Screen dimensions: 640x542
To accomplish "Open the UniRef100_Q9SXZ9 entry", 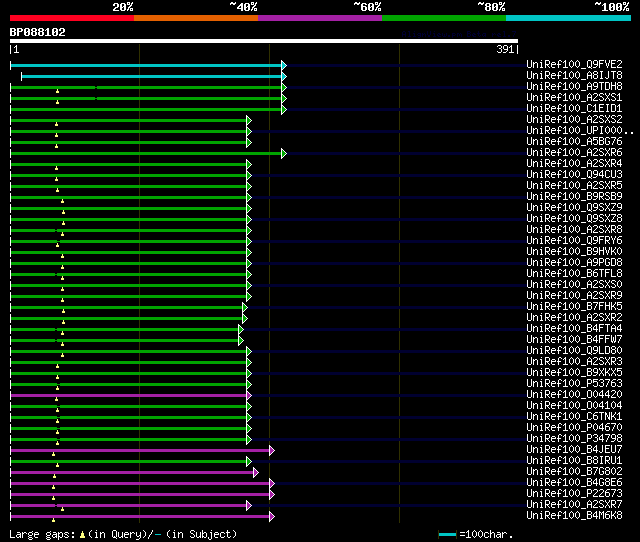I will click(574, 208).
